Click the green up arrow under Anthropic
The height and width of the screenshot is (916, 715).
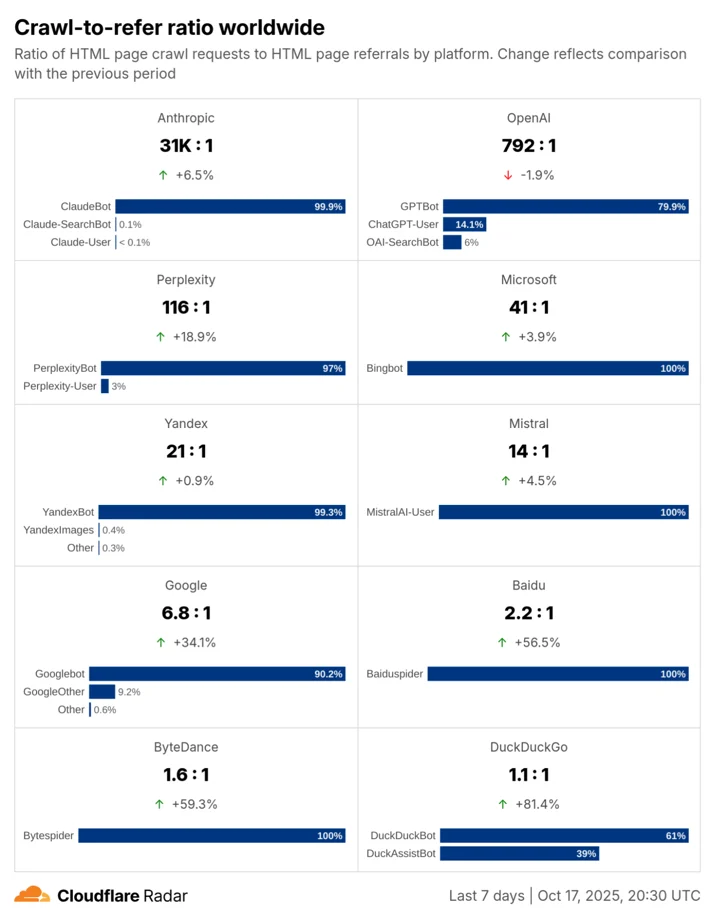[x=163, y=175]
